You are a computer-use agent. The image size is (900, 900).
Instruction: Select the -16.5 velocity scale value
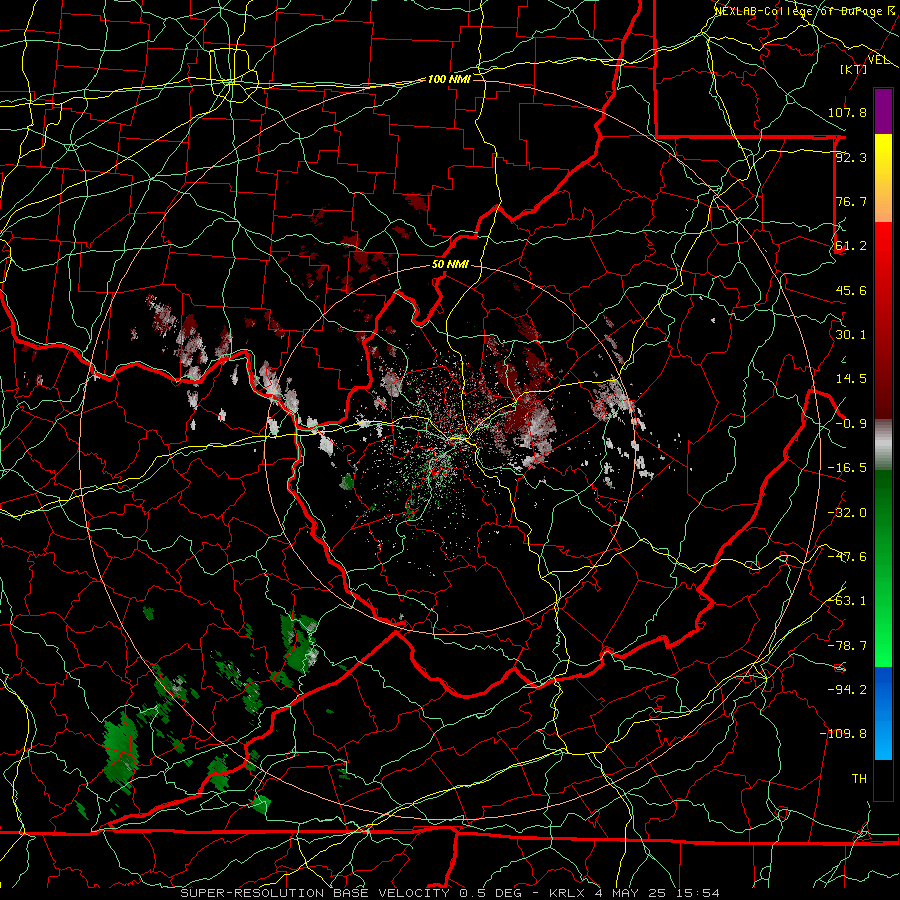click(847, 468)
